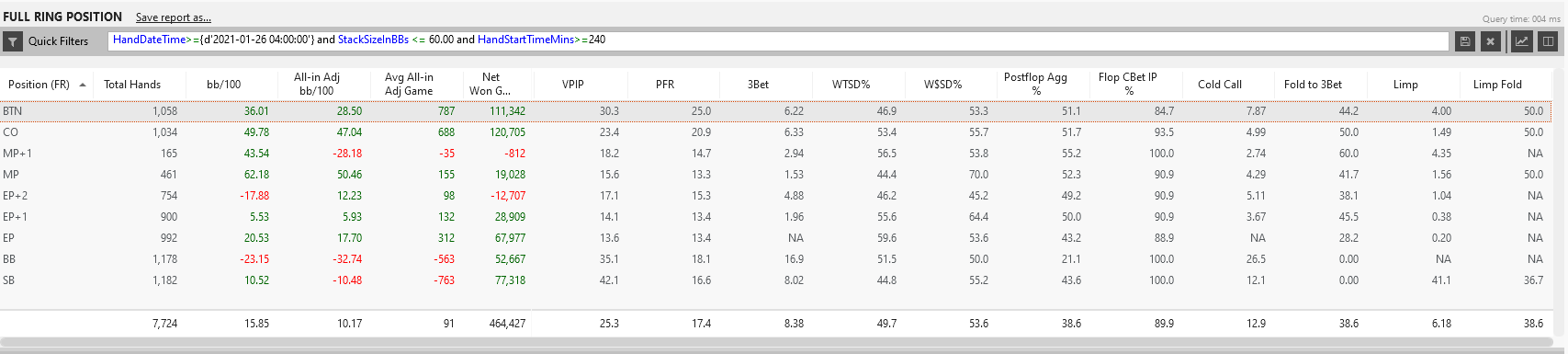Image resolution: width=1568 pixels, height=354 pixels.
Task: Sort by Total Hands column header
Action: [x=132, y=85]
